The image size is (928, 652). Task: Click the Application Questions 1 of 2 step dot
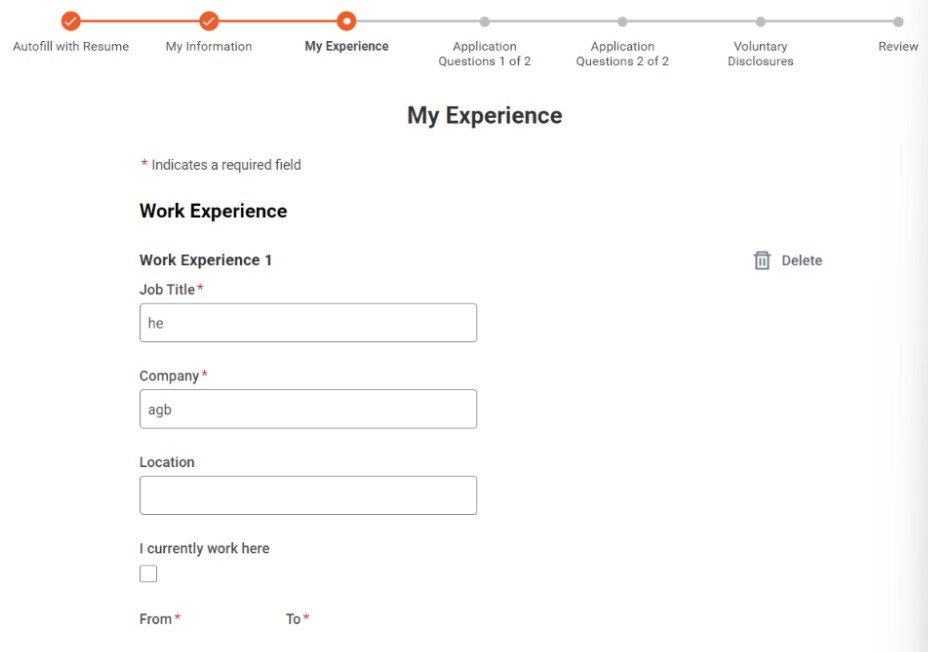[x=484, y=21]
